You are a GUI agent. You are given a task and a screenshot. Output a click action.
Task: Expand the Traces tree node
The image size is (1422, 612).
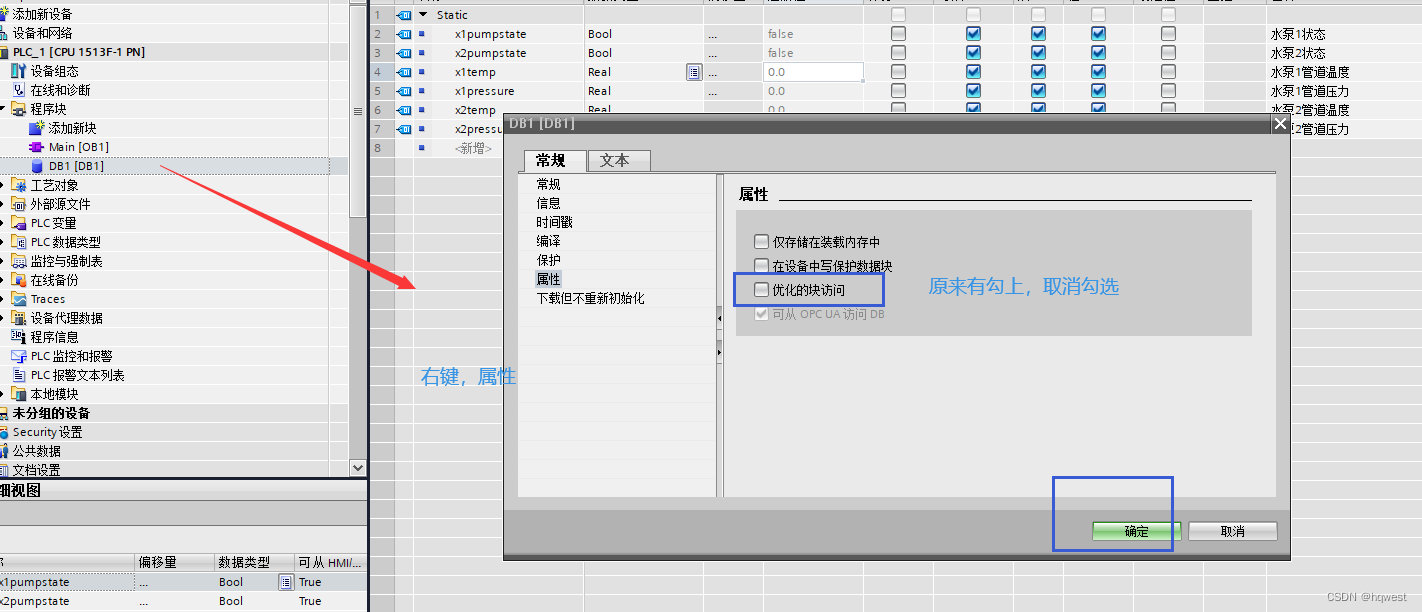click(3, 299)
